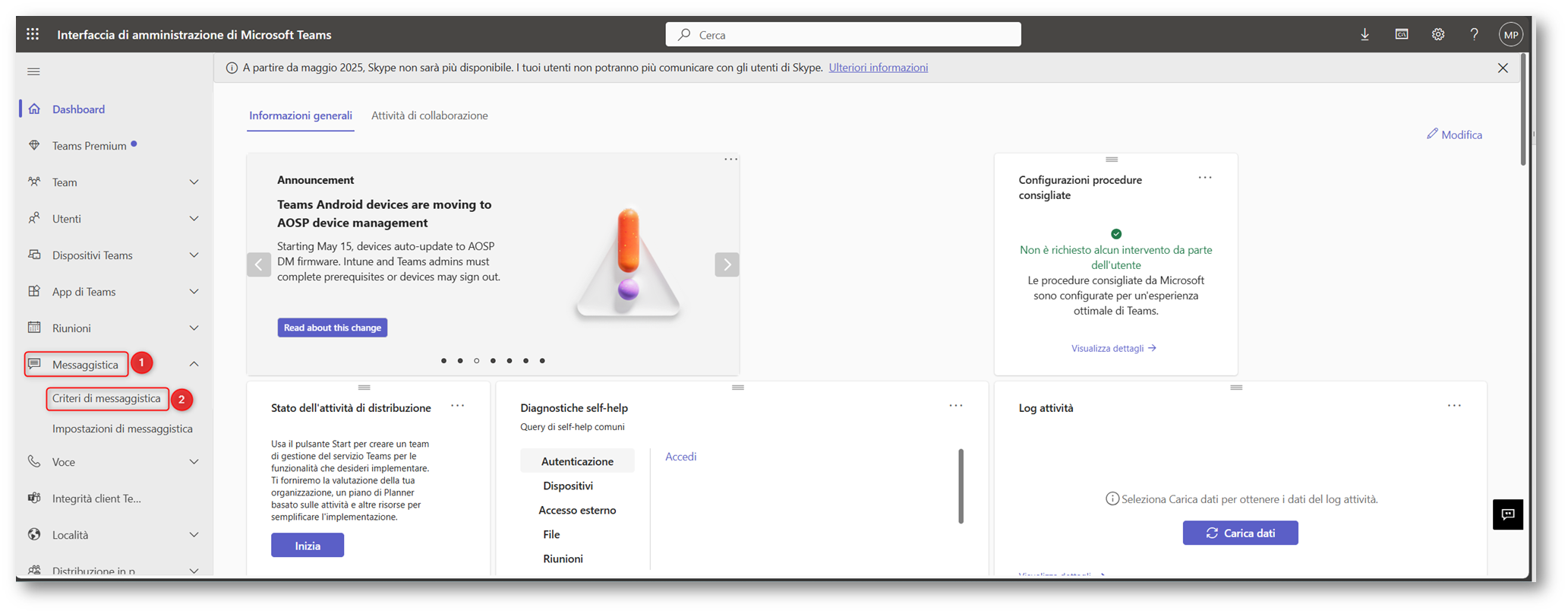Screen dimensions: 1568x614
Task: Click the Integrità client Teams icon
Action: [x=34, y=498]
